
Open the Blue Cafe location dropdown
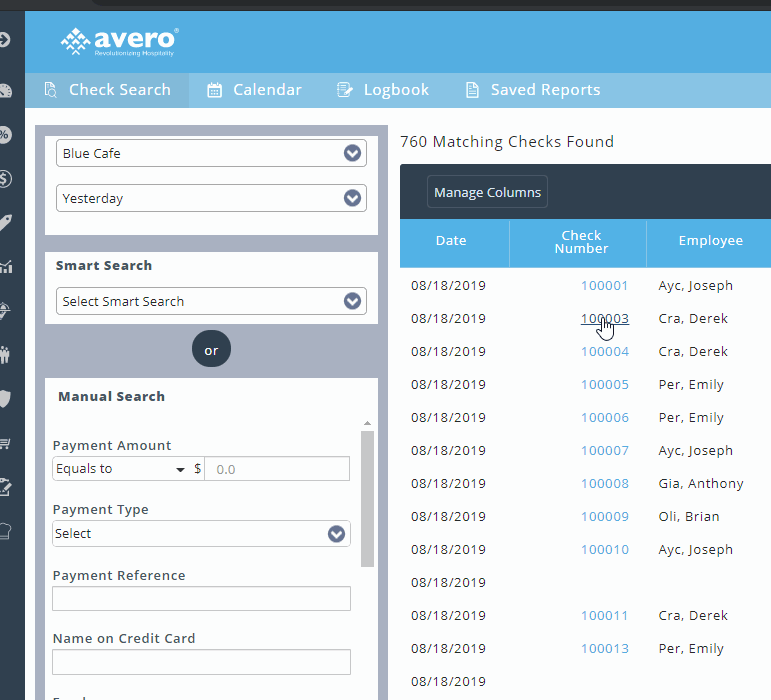click(211, 153)
